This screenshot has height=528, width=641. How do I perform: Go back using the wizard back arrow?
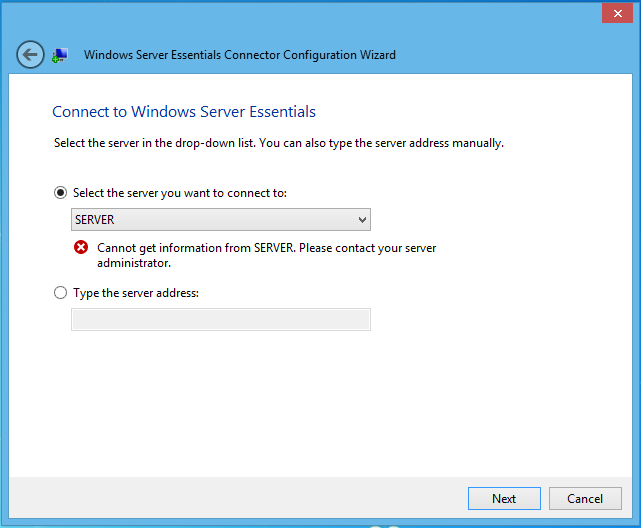coord(30,54)
